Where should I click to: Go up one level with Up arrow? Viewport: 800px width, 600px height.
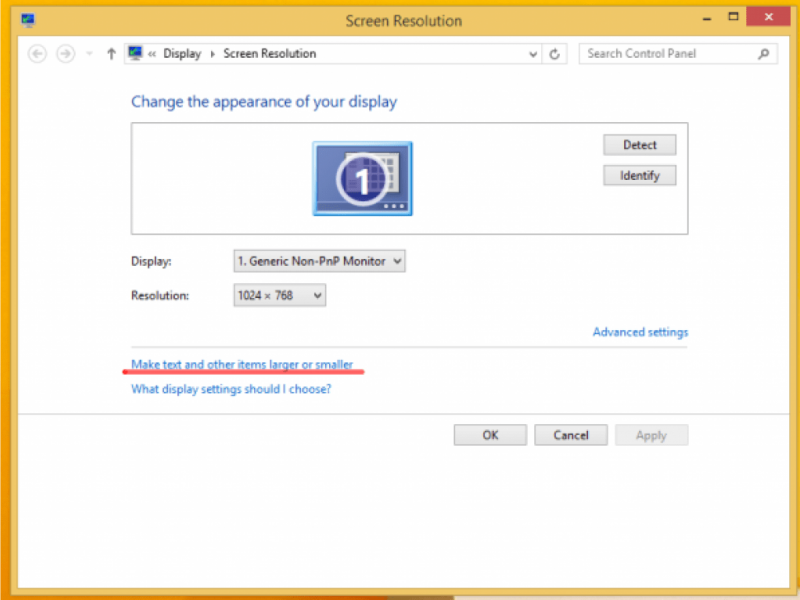pyautogui.click(x=111, y=54)
